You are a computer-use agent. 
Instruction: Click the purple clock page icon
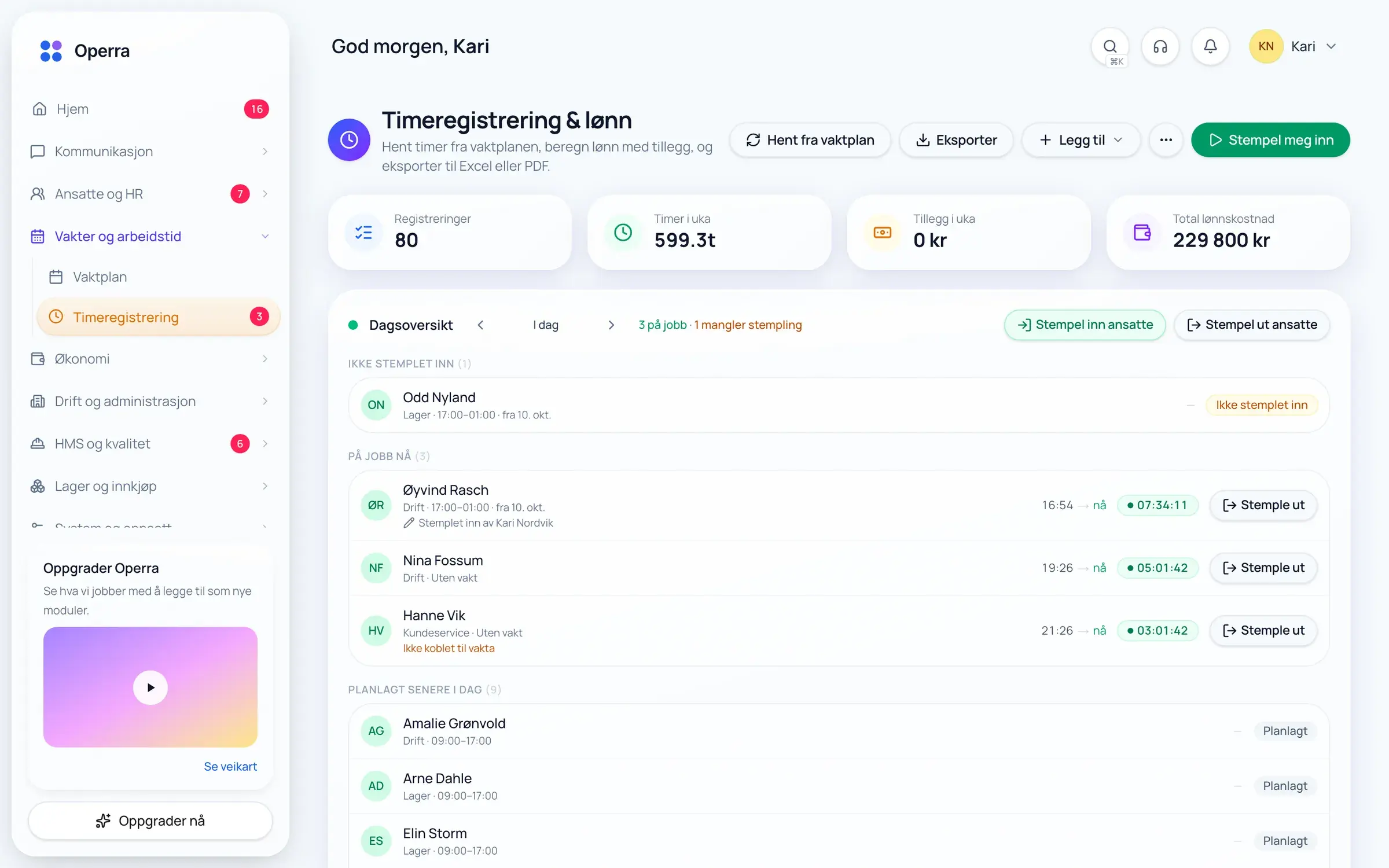point(349,139)
